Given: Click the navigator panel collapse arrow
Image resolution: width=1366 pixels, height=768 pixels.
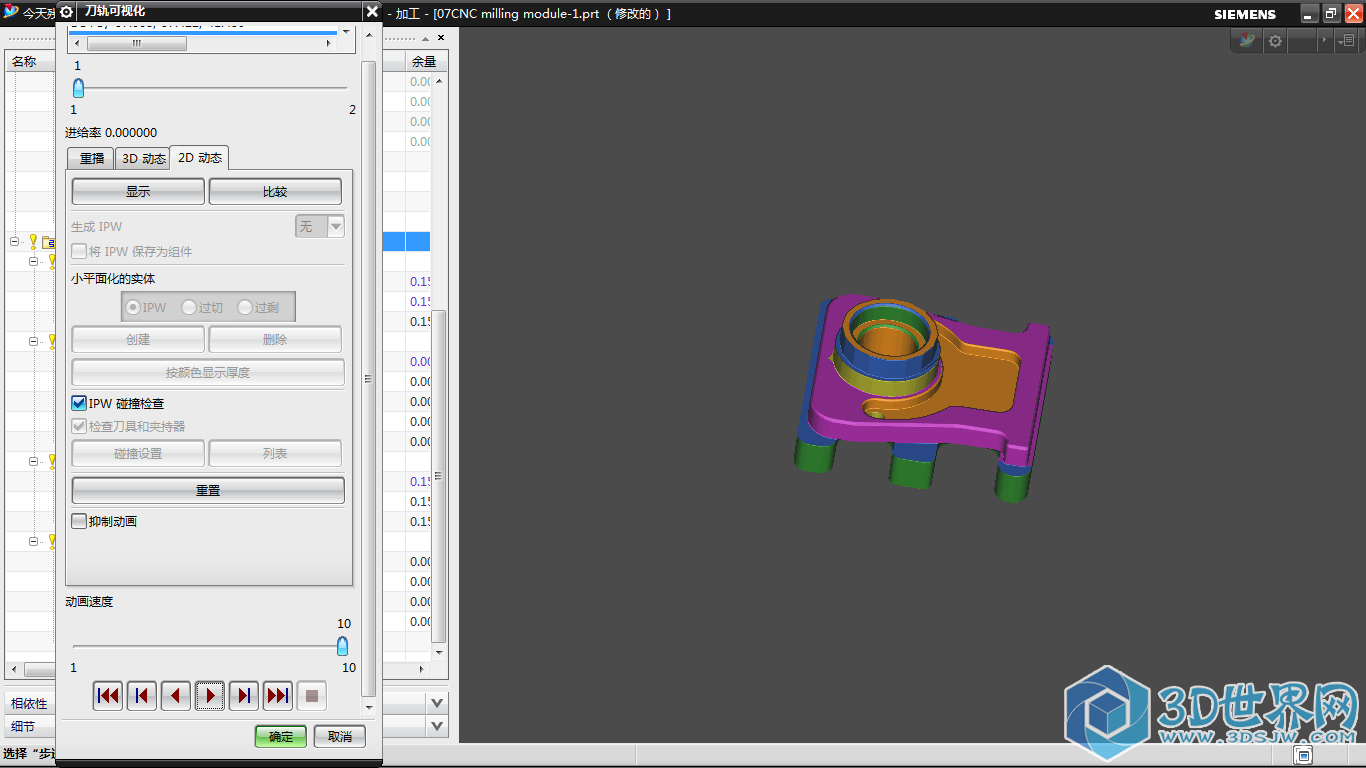Looking at the screenshot, I should click(423, 37).
